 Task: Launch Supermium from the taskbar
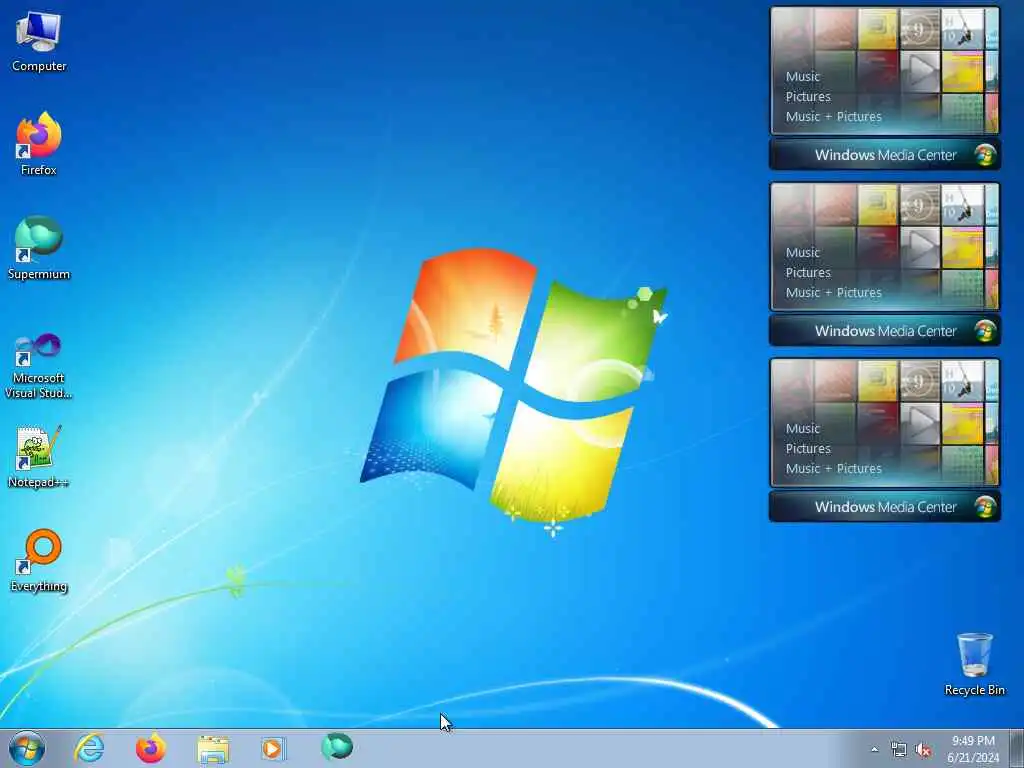click(337, 747)
